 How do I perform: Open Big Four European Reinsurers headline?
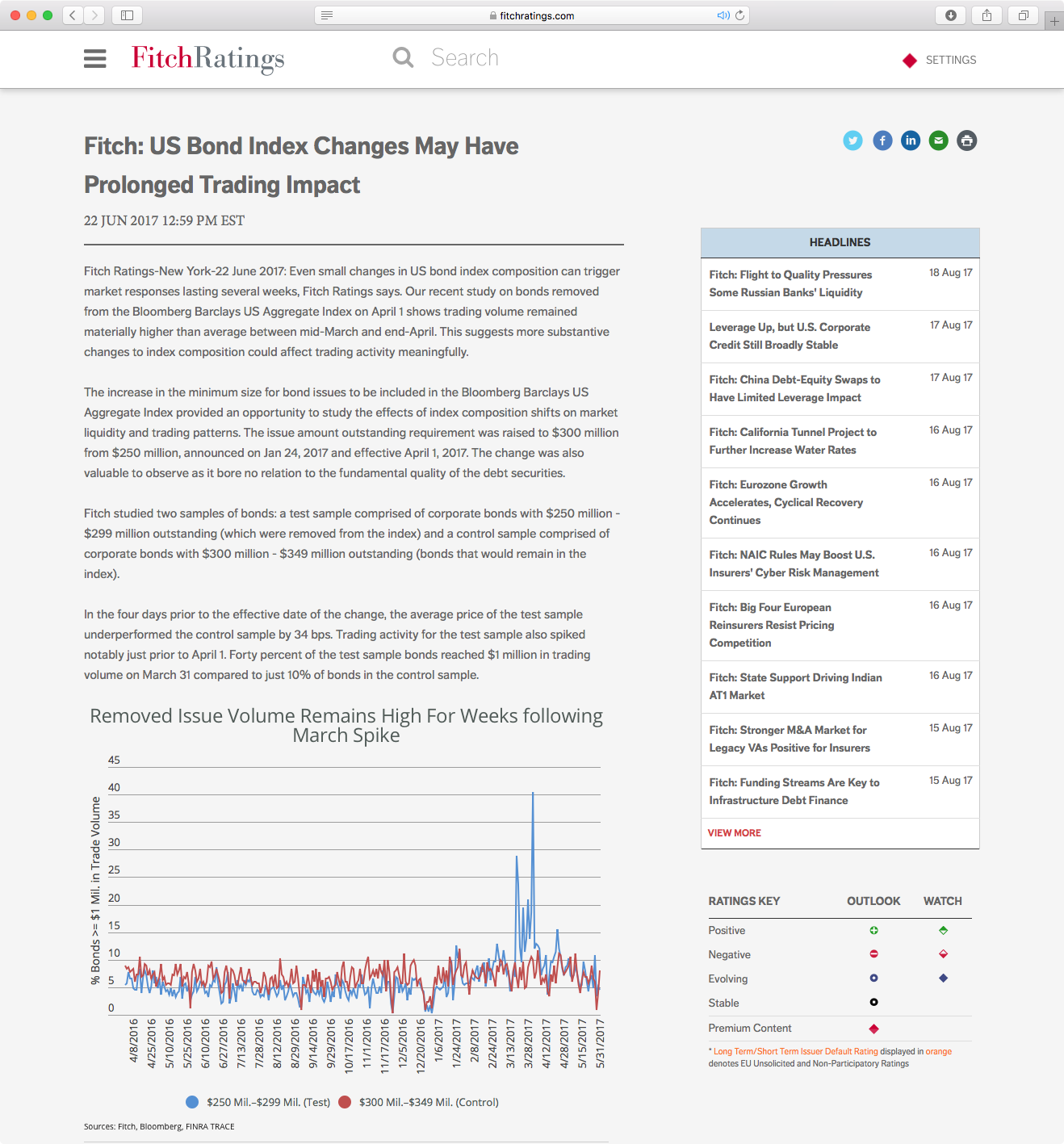(772, 625)
